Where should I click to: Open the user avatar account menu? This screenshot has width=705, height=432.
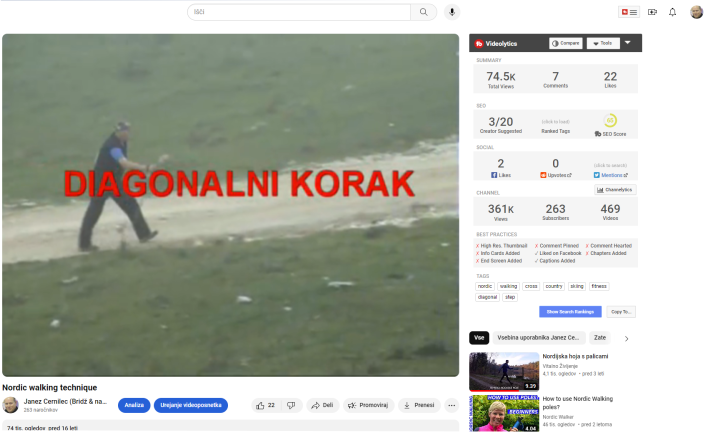click(x=696, y=12)
